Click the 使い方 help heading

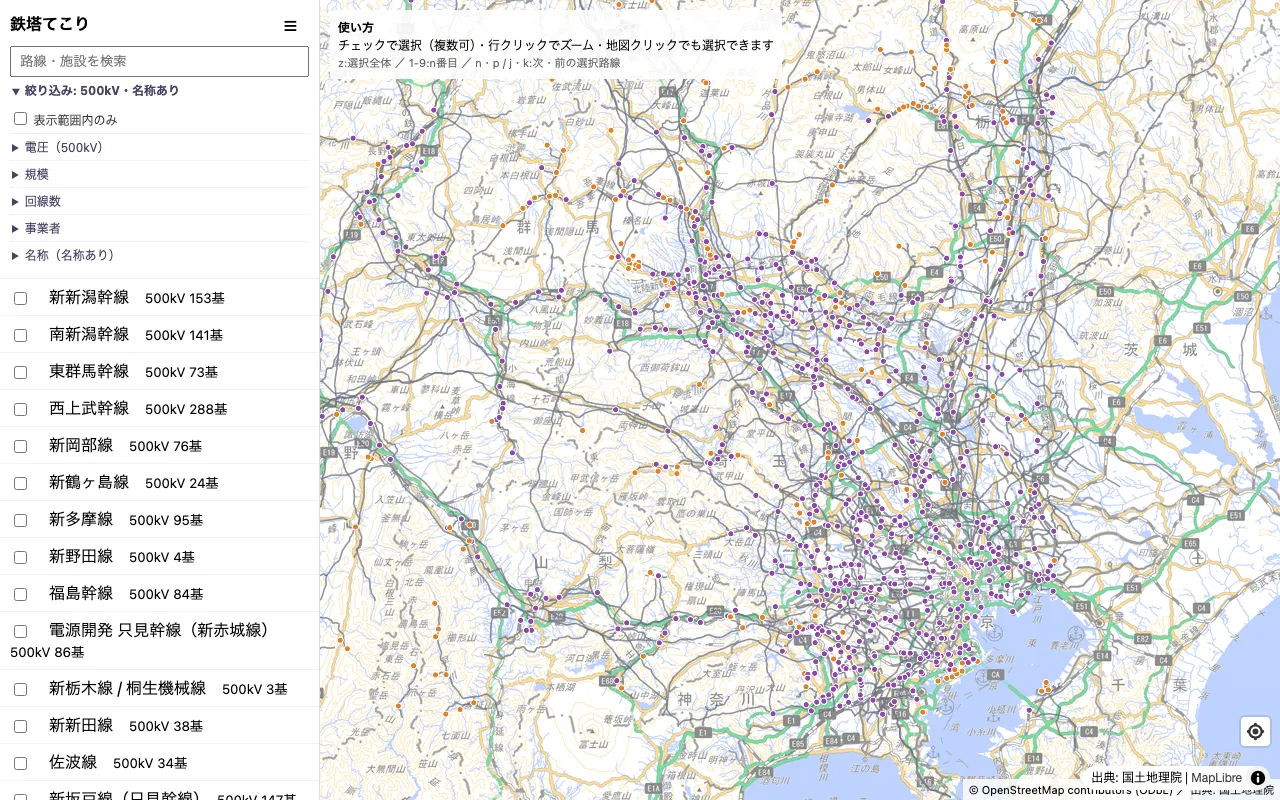356,28
